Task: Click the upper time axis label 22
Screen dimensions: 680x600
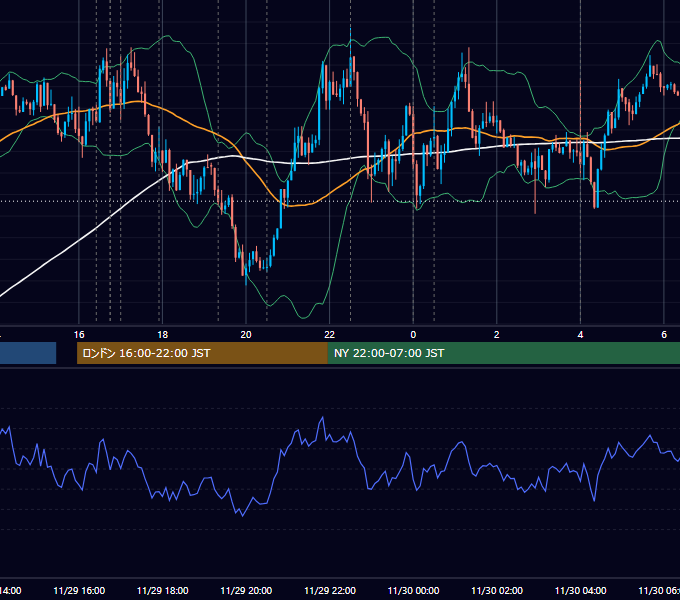Action: (x=330, y=335)
